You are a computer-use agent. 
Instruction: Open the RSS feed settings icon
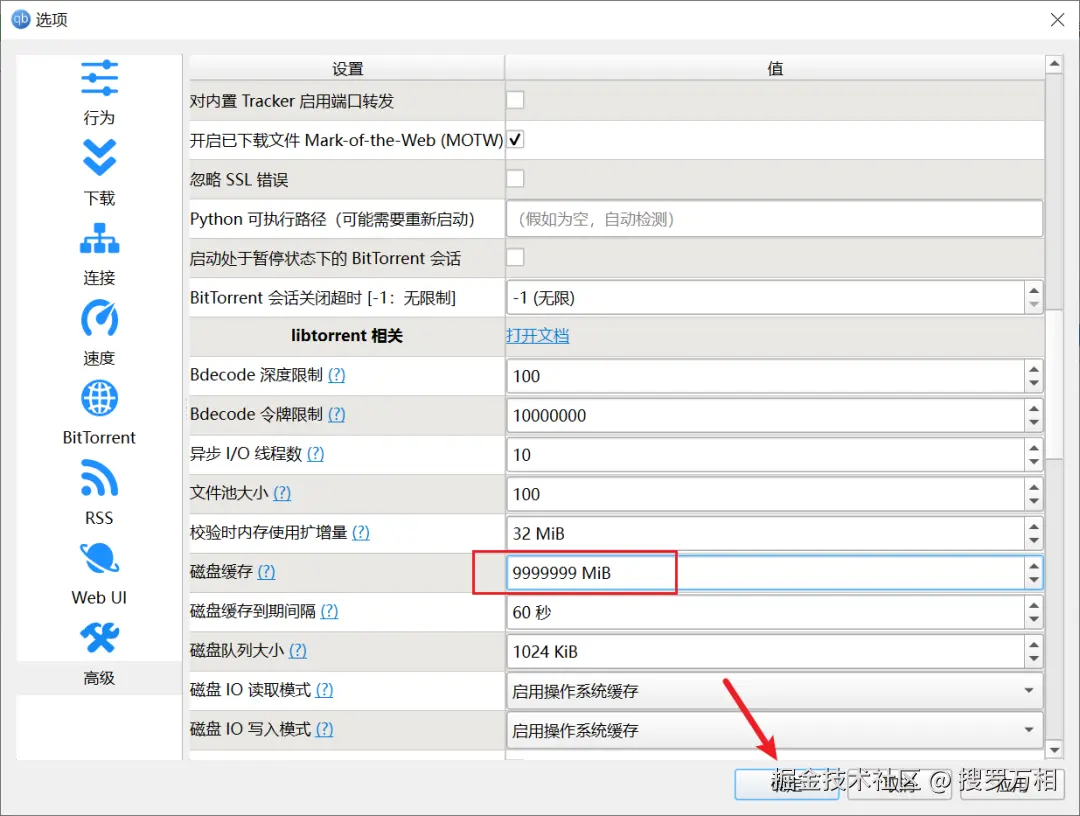coord(99,478)
